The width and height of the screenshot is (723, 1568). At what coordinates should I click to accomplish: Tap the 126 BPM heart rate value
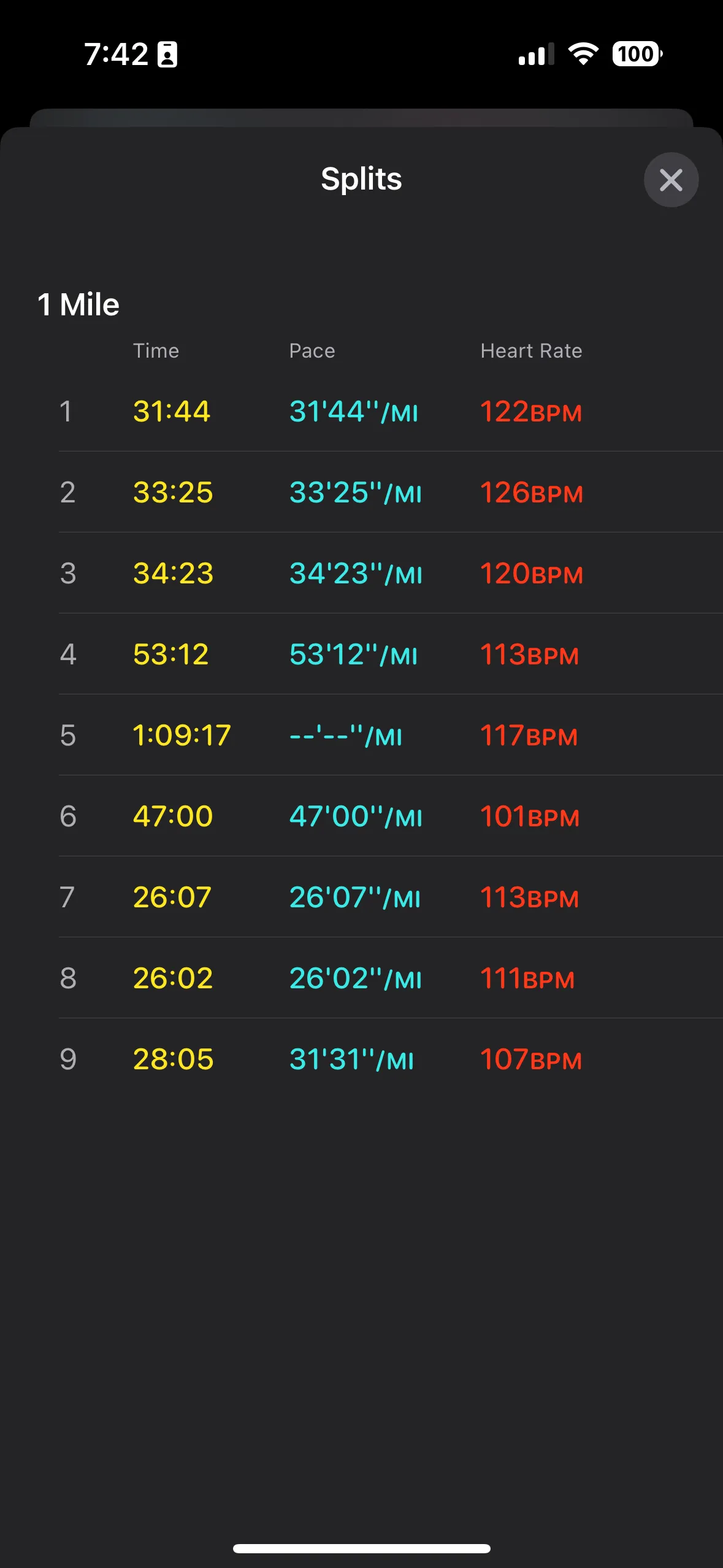coord(531,493)
